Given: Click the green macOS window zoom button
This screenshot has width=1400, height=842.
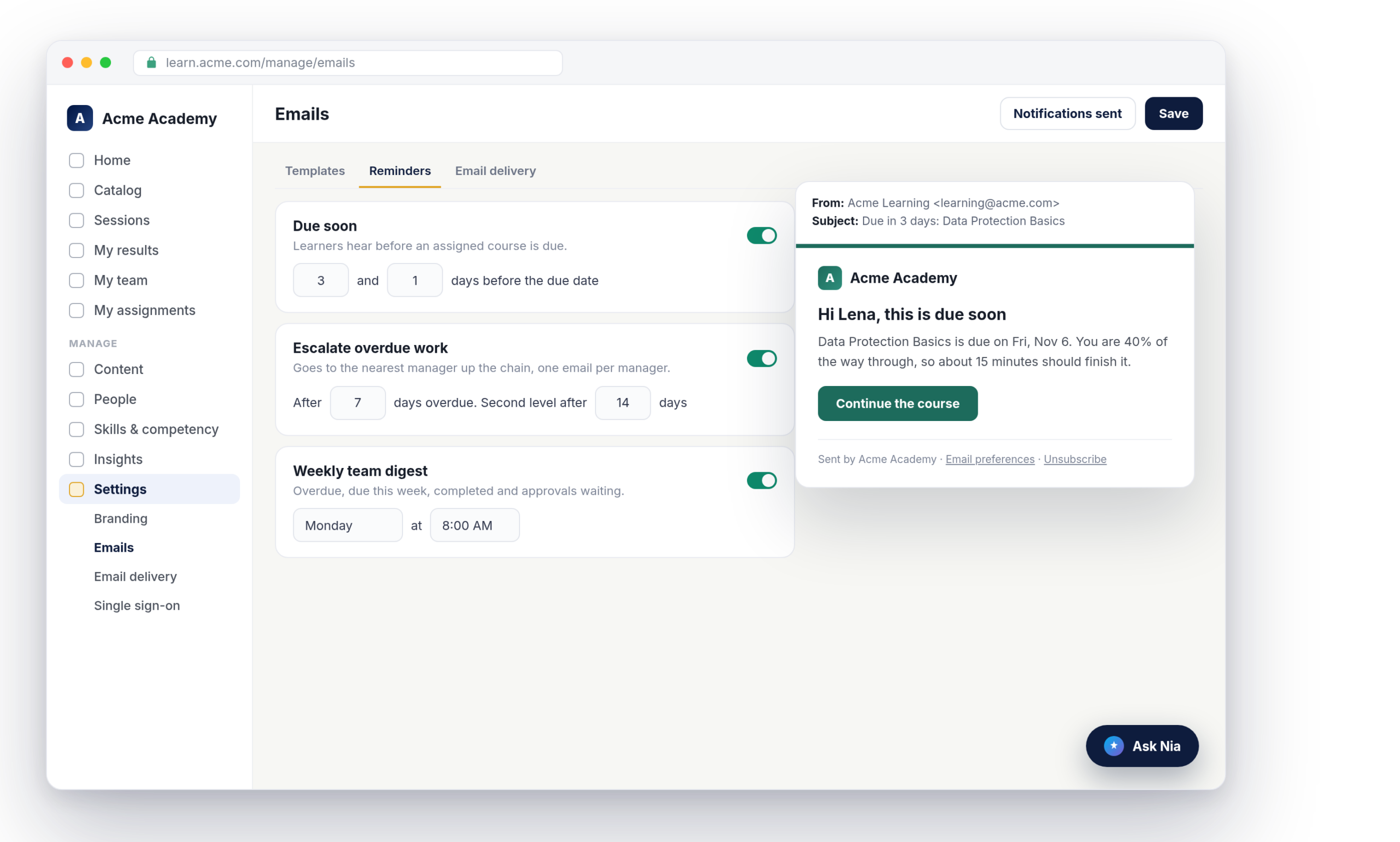Looking at the screenshot, I should click(106, 62).
